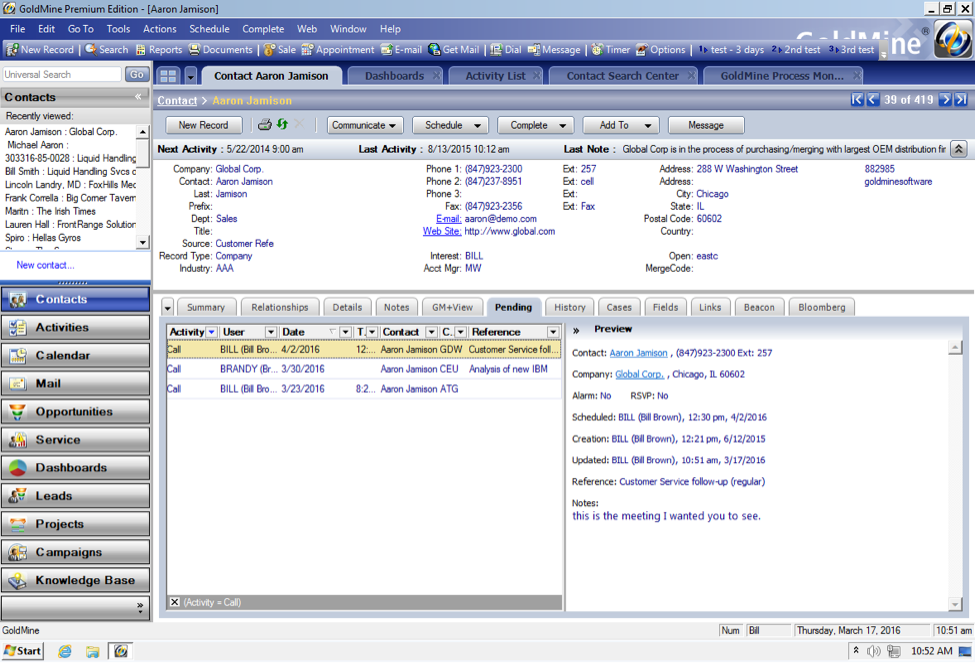Click the tab layout grid icon

click(169, 76)
